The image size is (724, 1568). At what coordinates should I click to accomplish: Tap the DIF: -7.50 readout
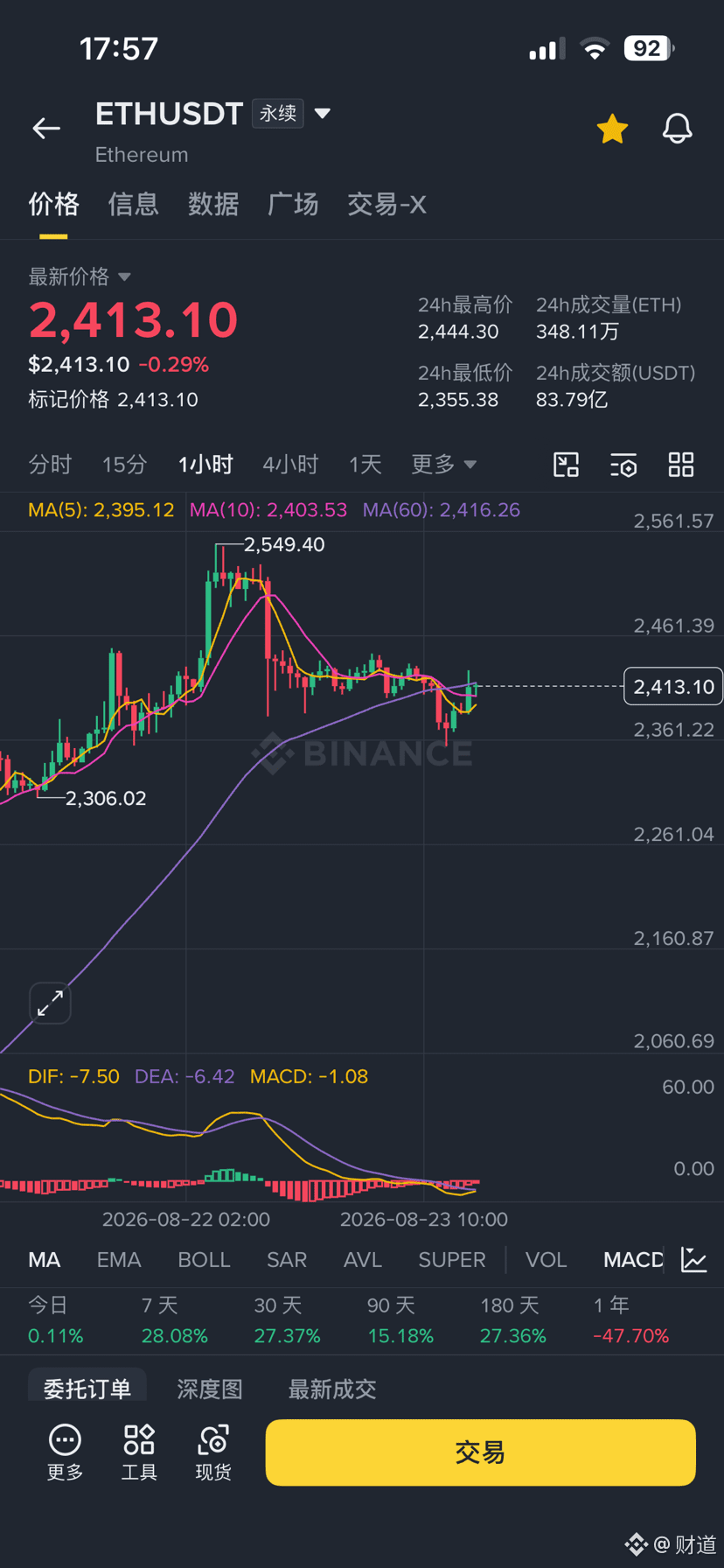[73, 1076]
